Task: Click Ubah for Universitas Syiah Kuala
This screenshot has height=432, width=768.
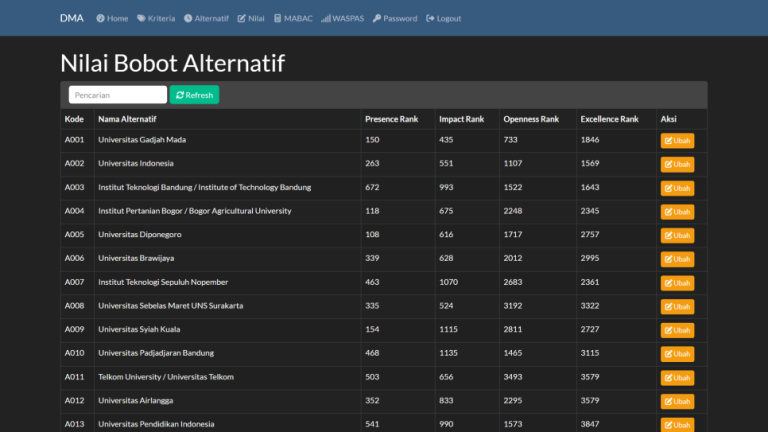Action: click(x=677, y=330)
